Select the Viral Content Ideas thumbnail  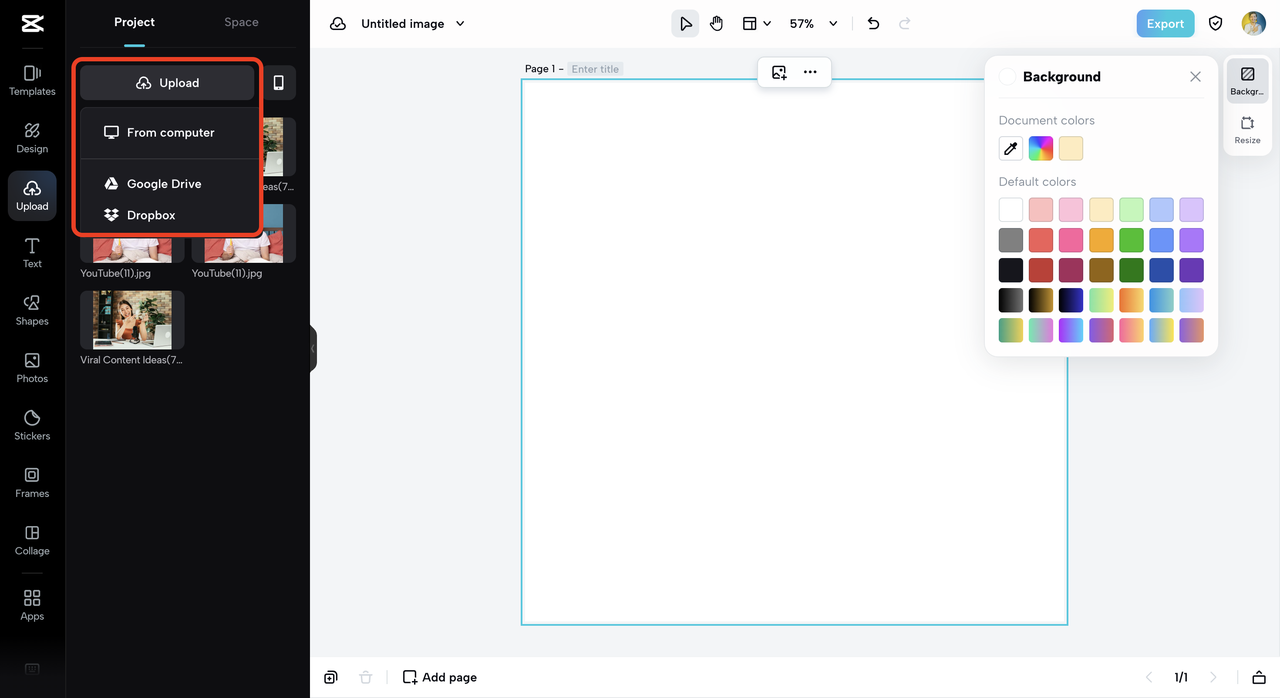[x=132, y=320]
